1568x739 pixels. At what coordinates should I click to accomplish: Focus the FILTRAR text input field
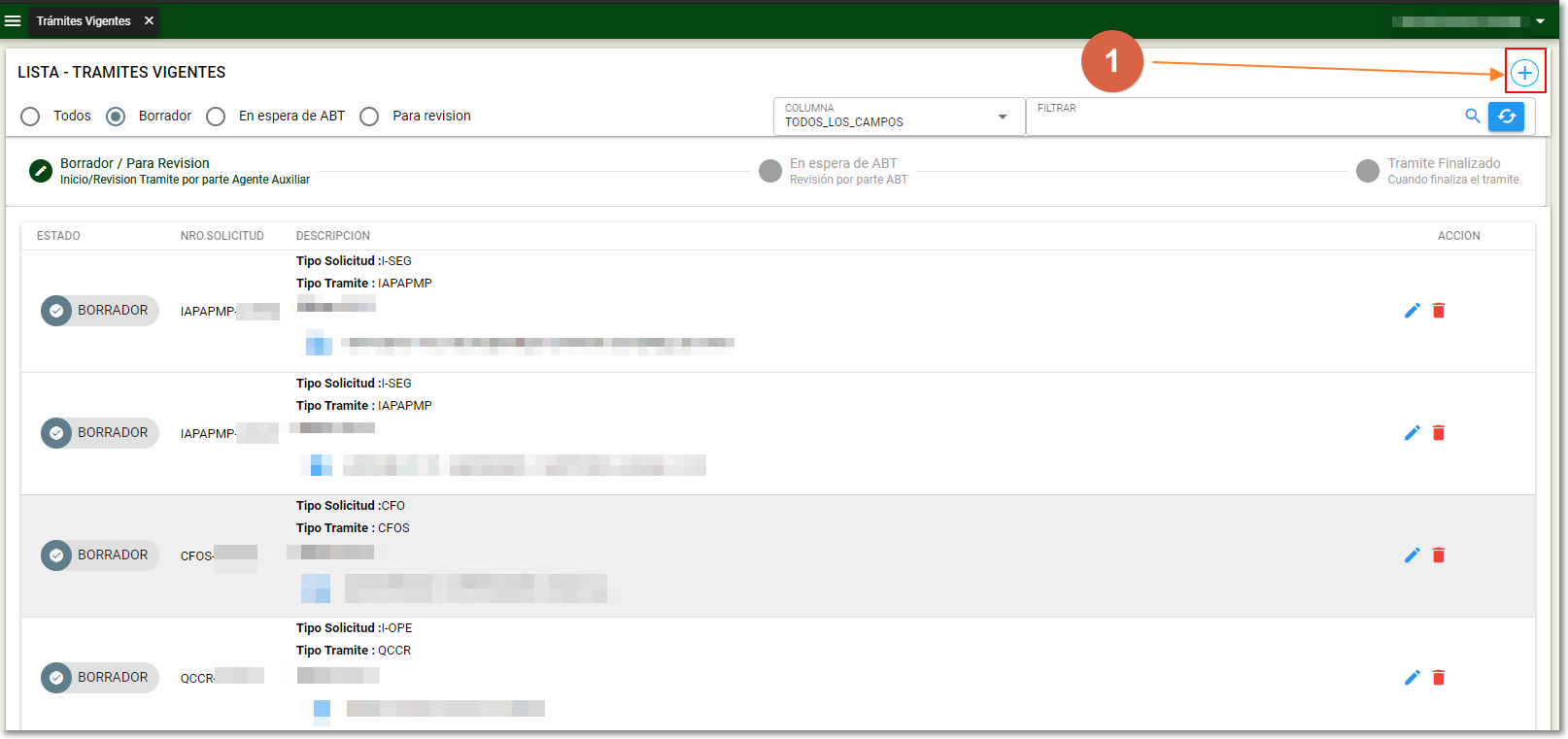click(1244, 120)
